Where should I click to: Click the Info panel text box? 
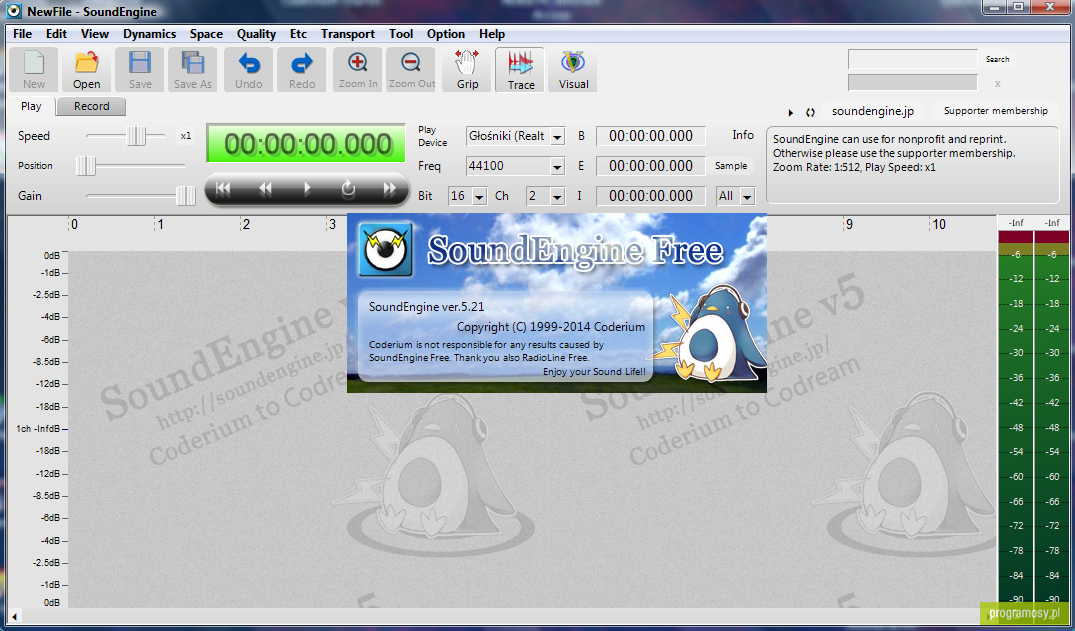point(913,165)
